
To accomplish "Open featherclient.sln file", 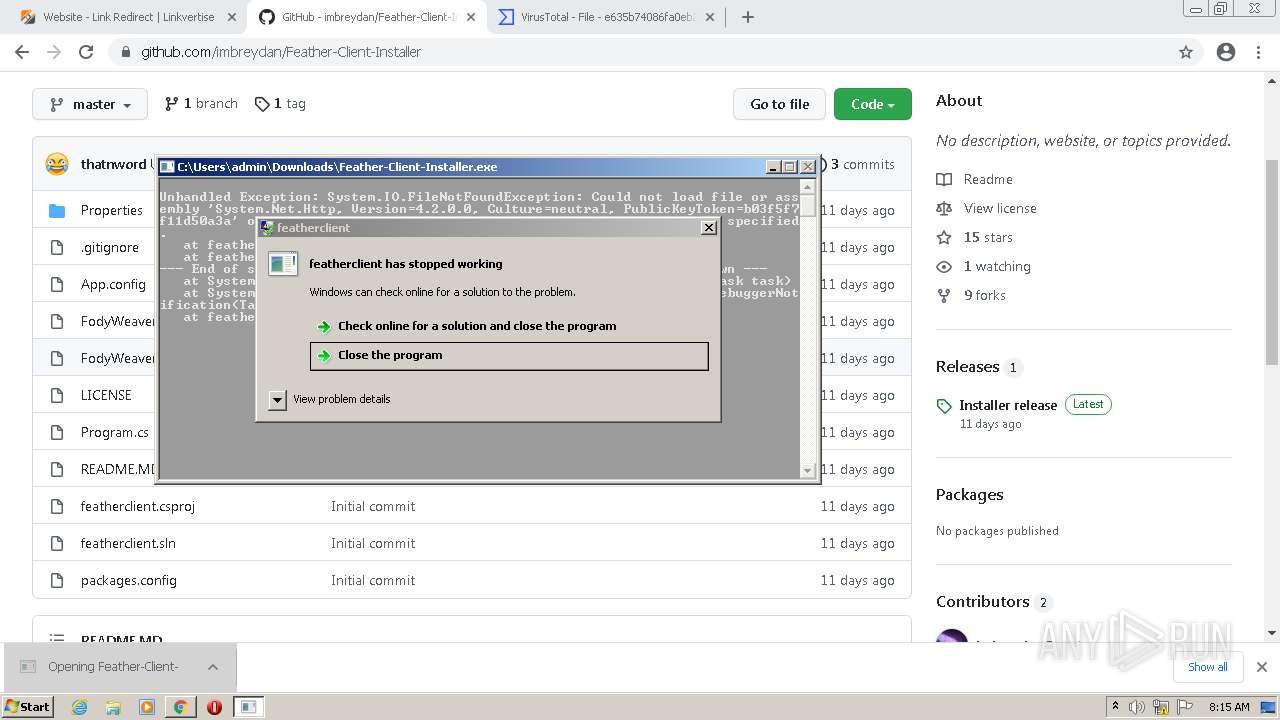I will click(128, 543).
